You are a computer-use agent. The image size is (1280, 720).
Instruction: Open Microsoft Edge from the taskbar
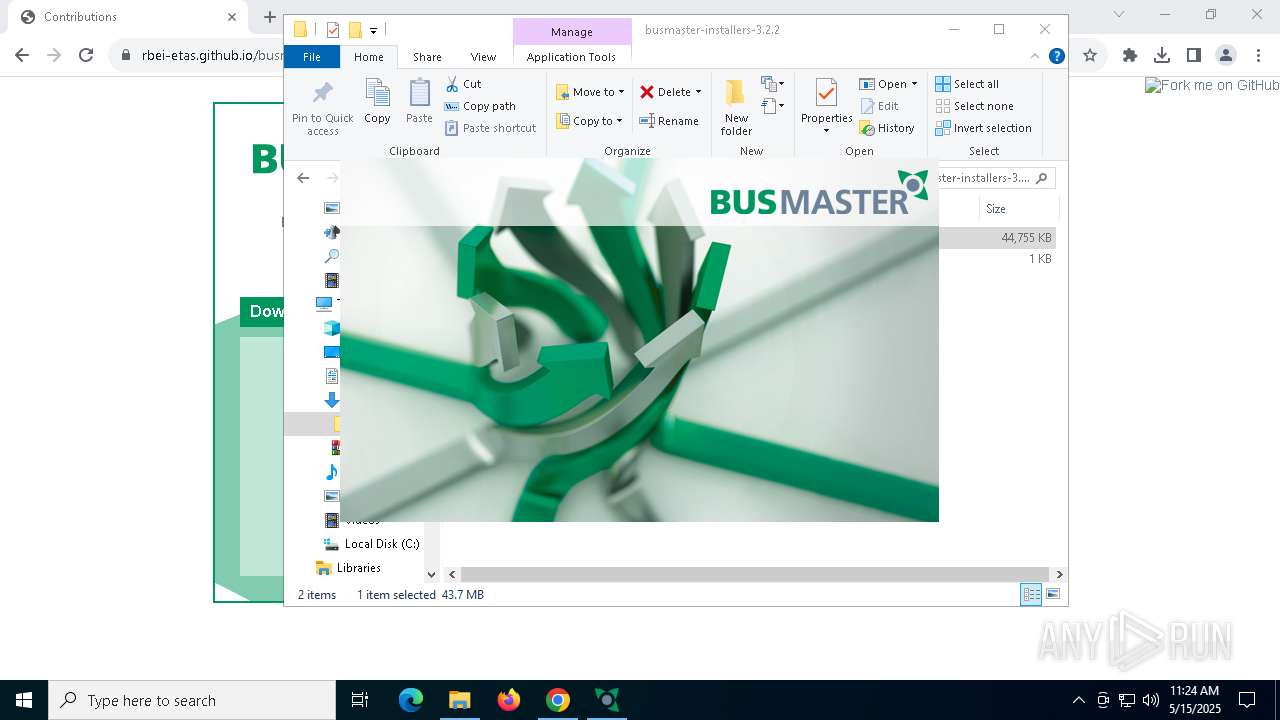coord(411,700)
